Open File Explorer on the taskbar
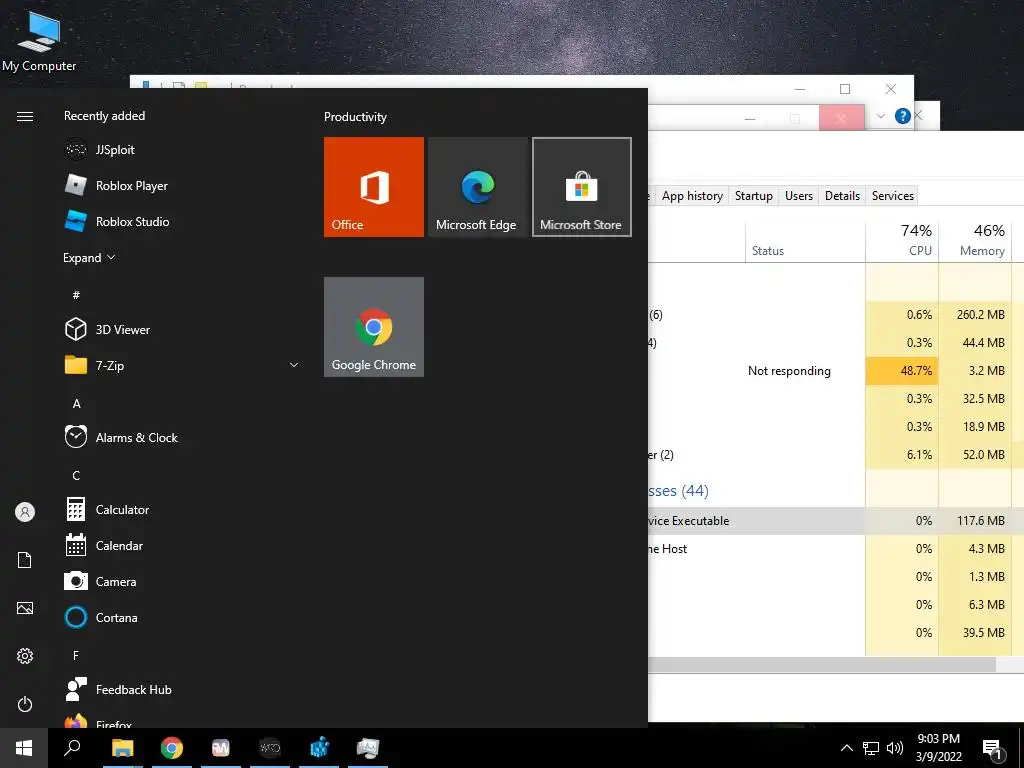Image resolution: width=1024 pixels, height=768 pixels. [x=122, y=748]
